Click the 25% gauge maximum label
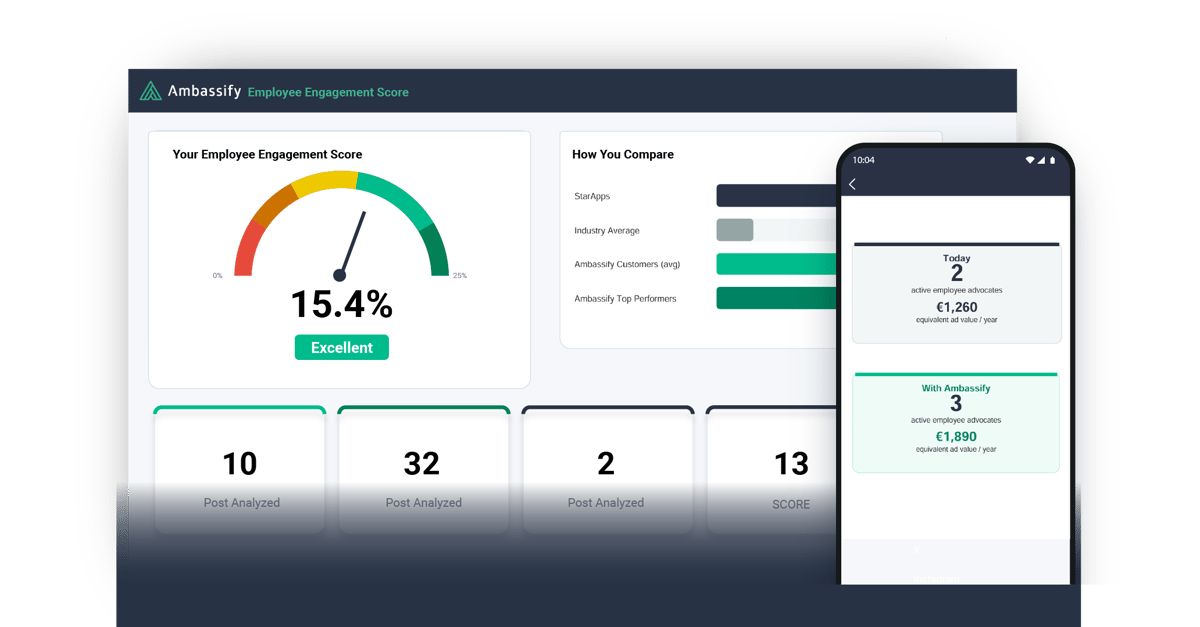Screen dimensions: 1200x627 click(460, 276)
